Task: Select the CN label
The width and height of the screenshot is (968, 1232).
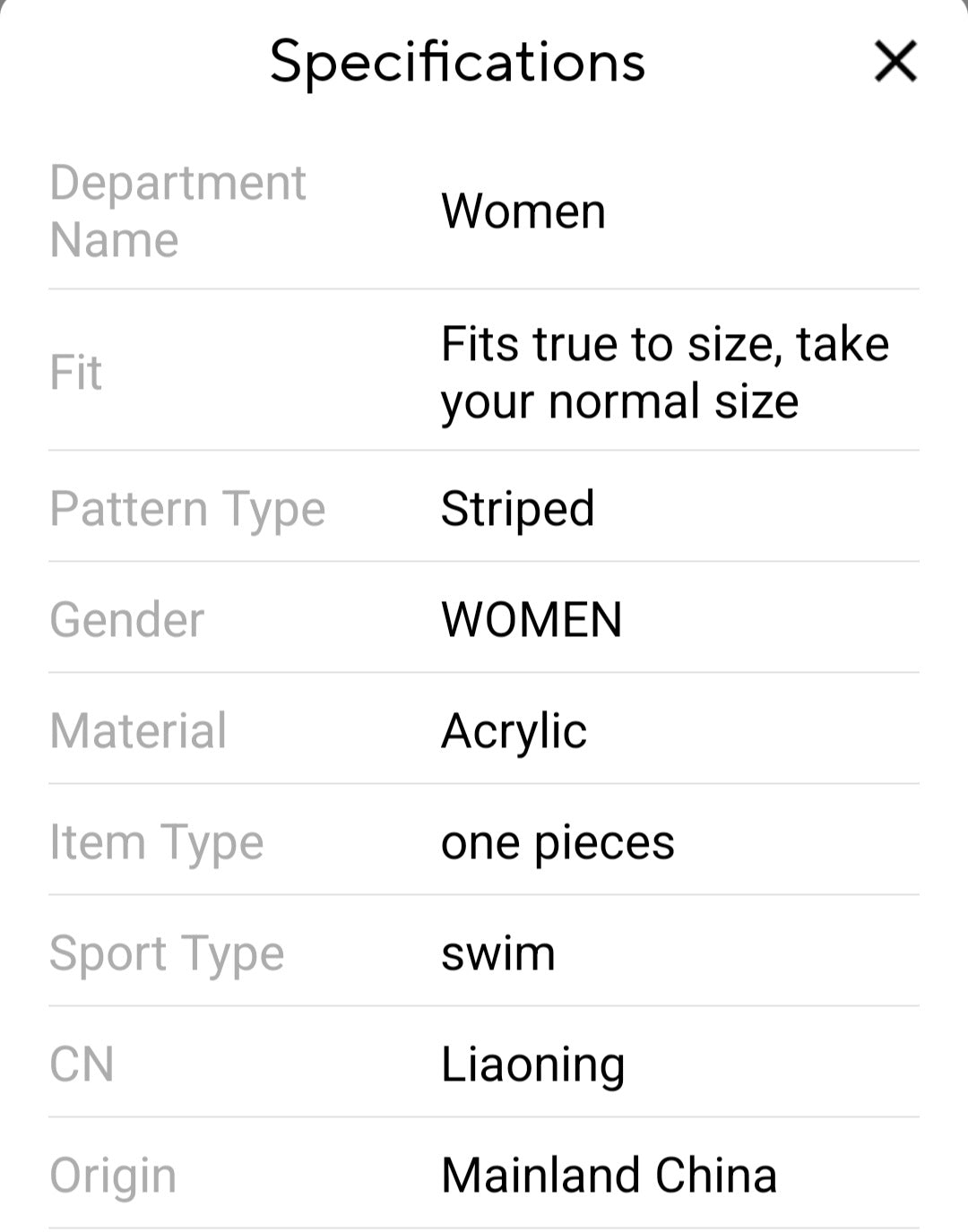Action: coord(82,1064)
